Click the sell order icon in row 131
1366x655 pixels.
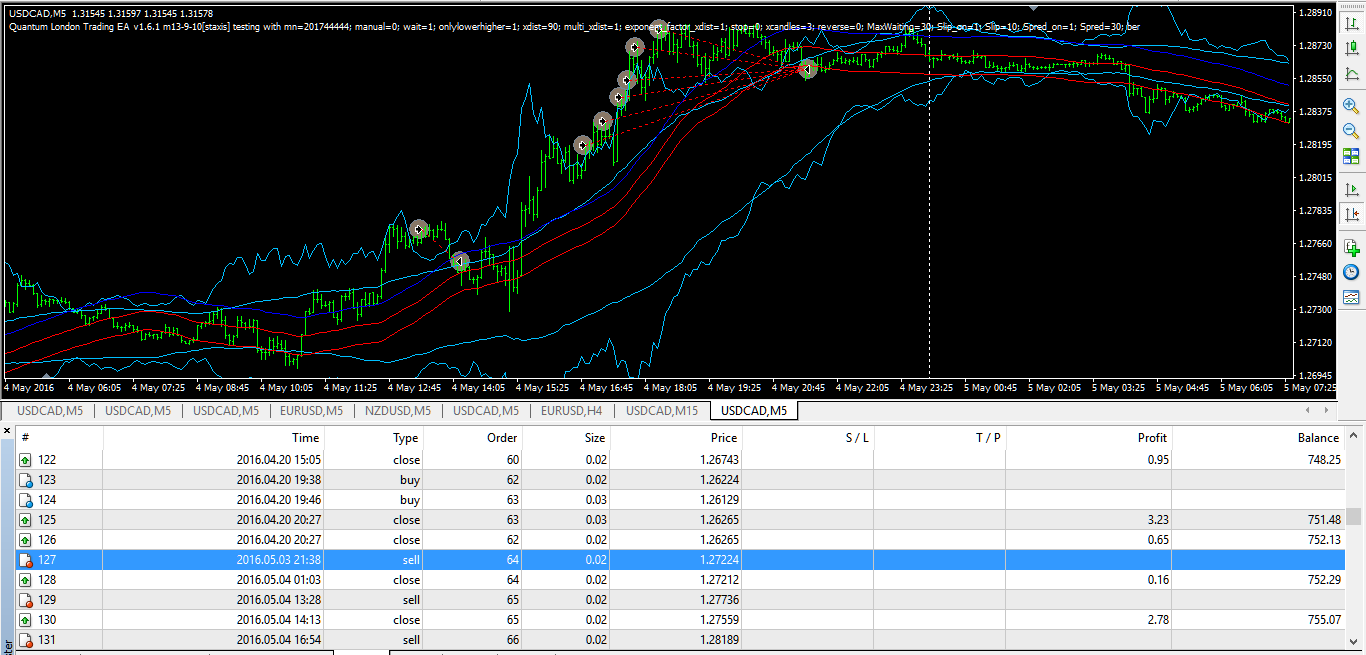[x=25, y=640]
